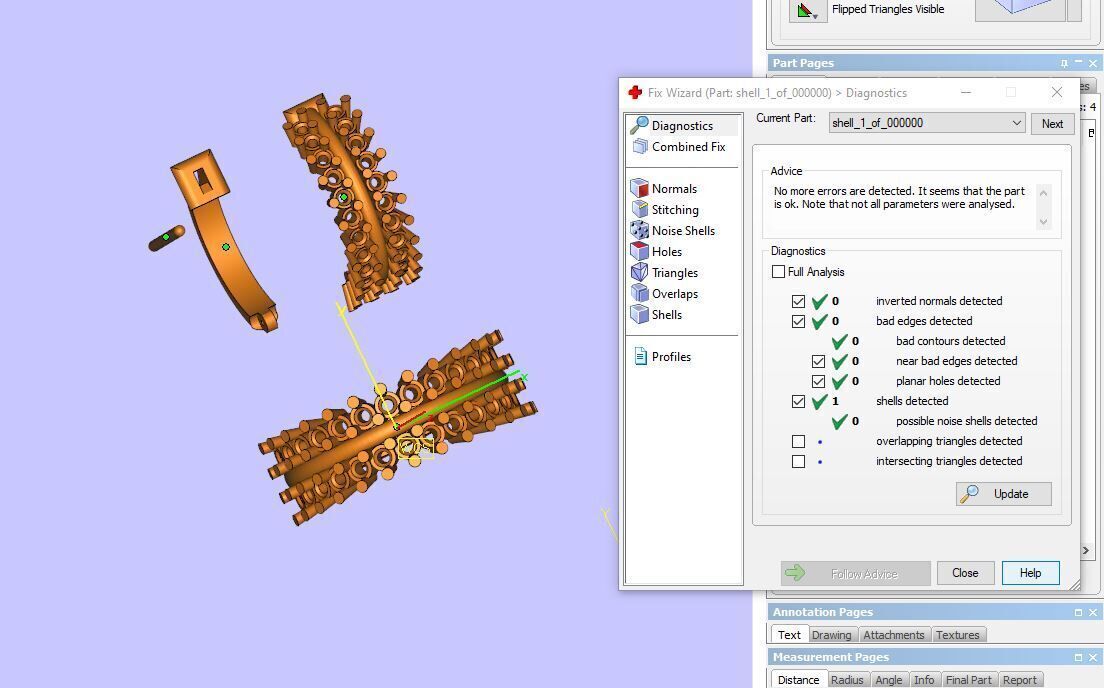Uncheck planar holes detected checkbox
Image resolution: width=1104 pixels, height=688 pixels.
pyautogui.click(x=818, y=381)
